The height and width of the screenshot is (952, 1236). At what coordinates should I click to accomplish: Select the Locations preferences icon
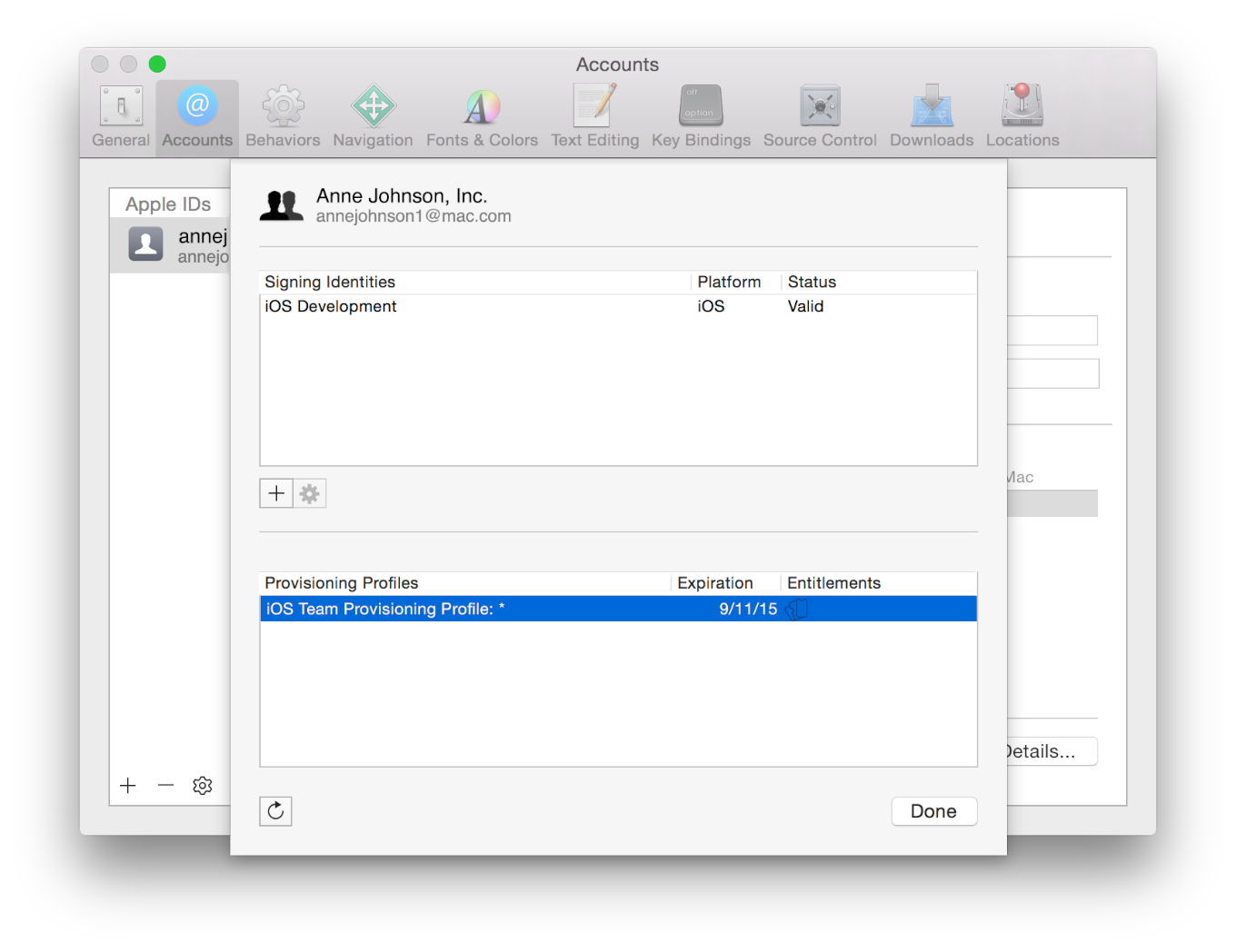[1022, 114]
